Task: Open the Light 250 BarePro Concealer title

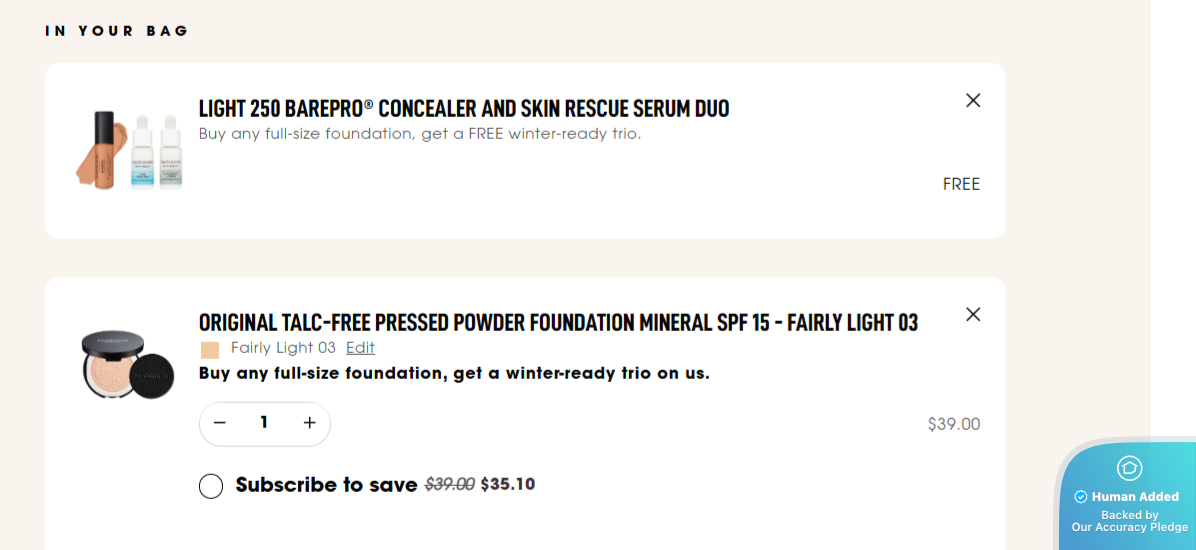Action: coord(464,108)
